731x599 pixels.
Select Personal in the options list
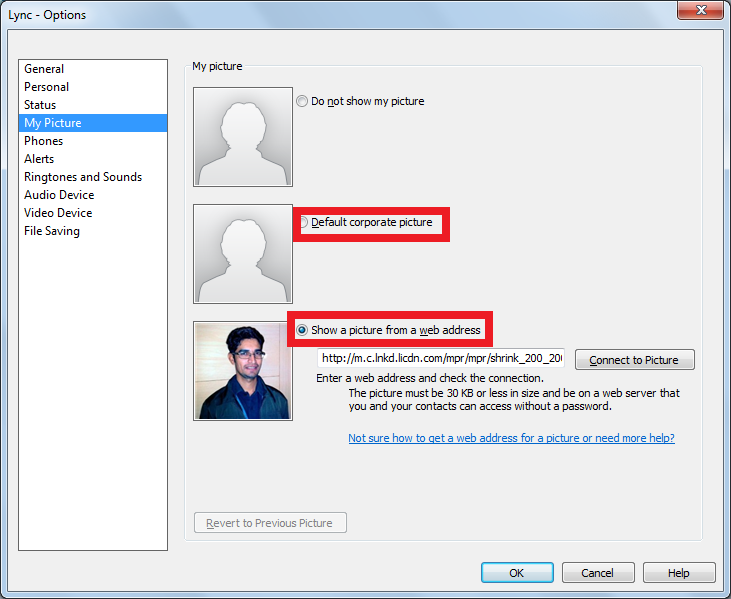93,87
